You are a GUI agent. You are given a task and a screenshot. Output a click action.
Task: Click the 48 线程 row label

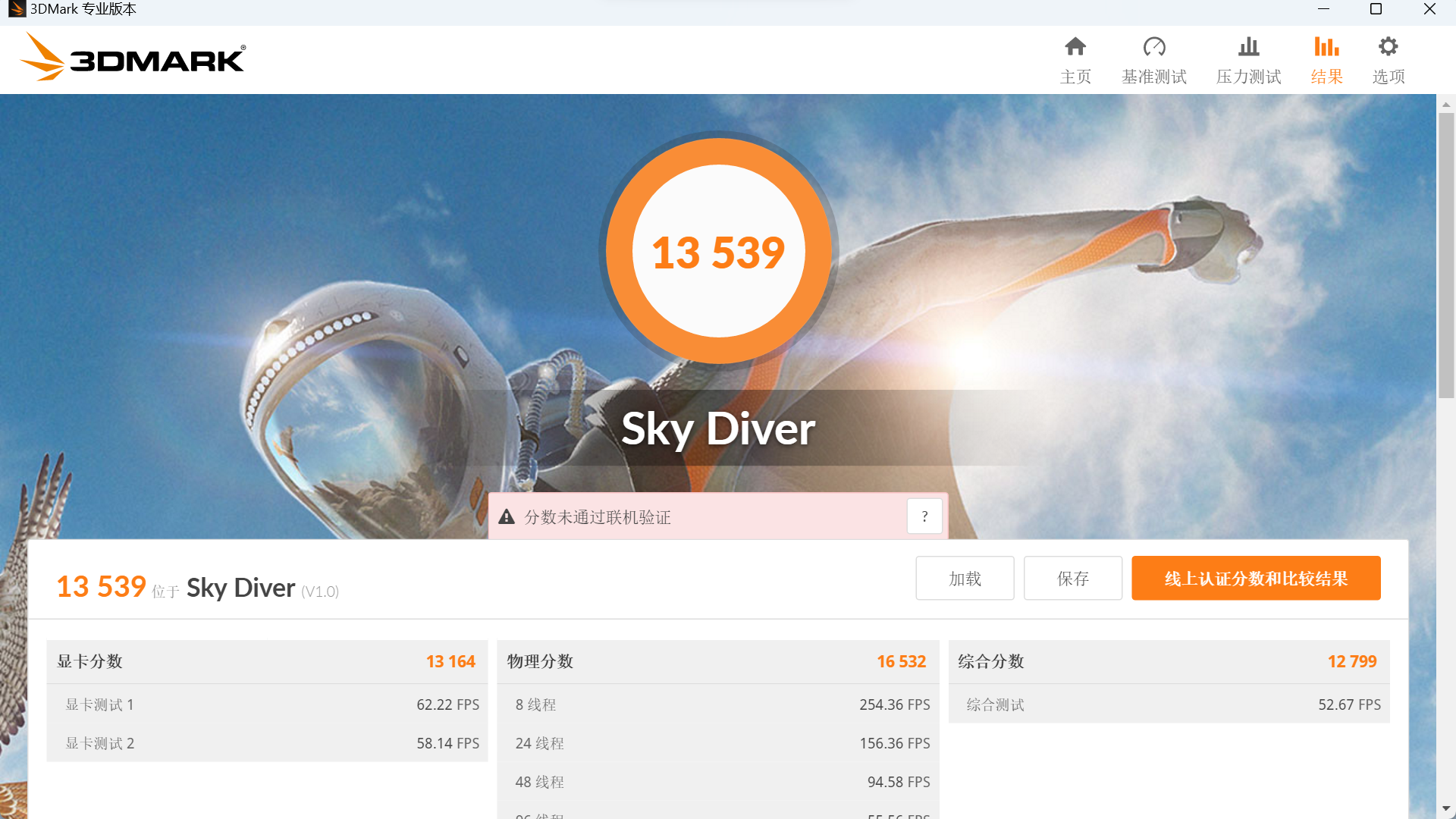pos(540,782)
